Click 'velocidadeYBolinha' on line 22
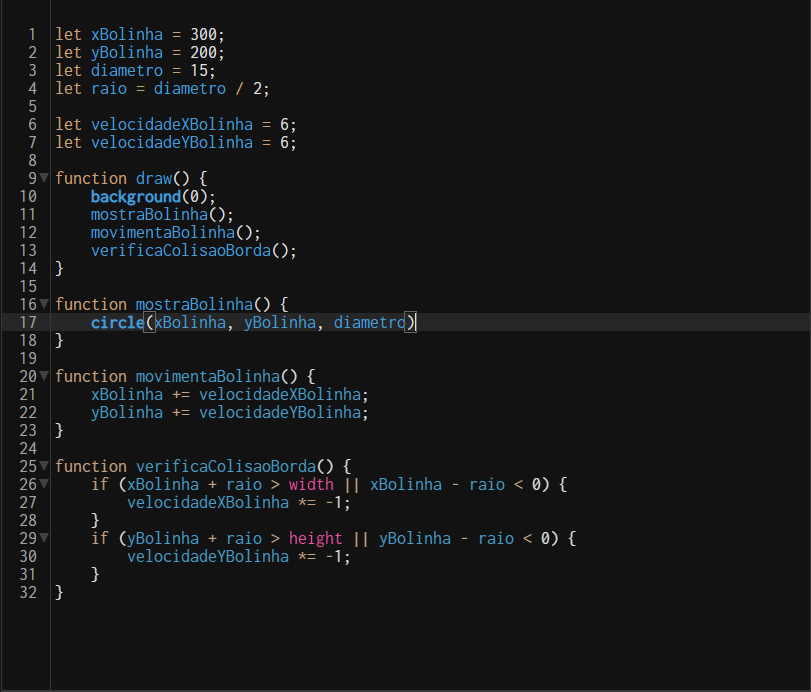Viewport: 811px width, 692px height. pyautogui.click(x=280, y=412)
